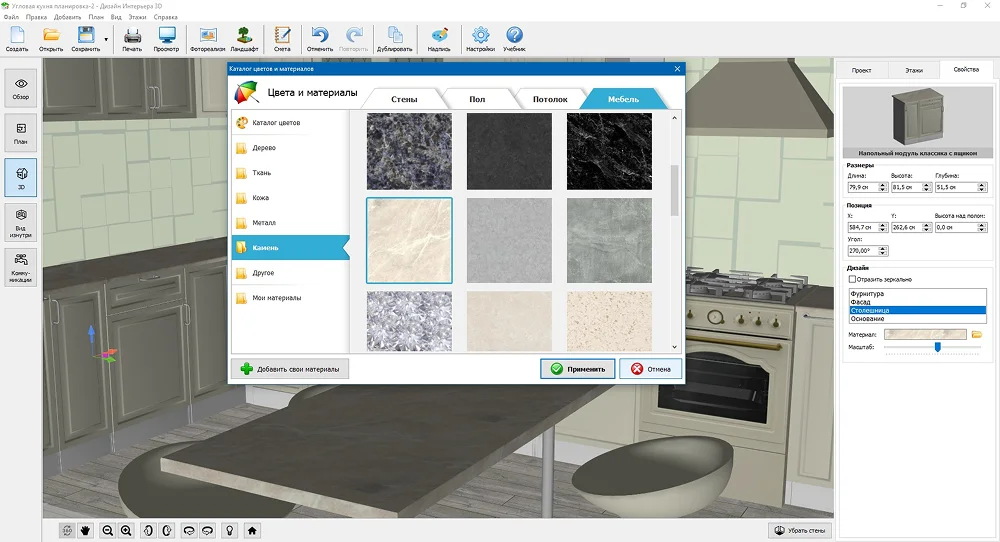Click the Дублировать duplicate icon
The height and width of the screenshot is (542, 1000).
[x=395, y=39]
